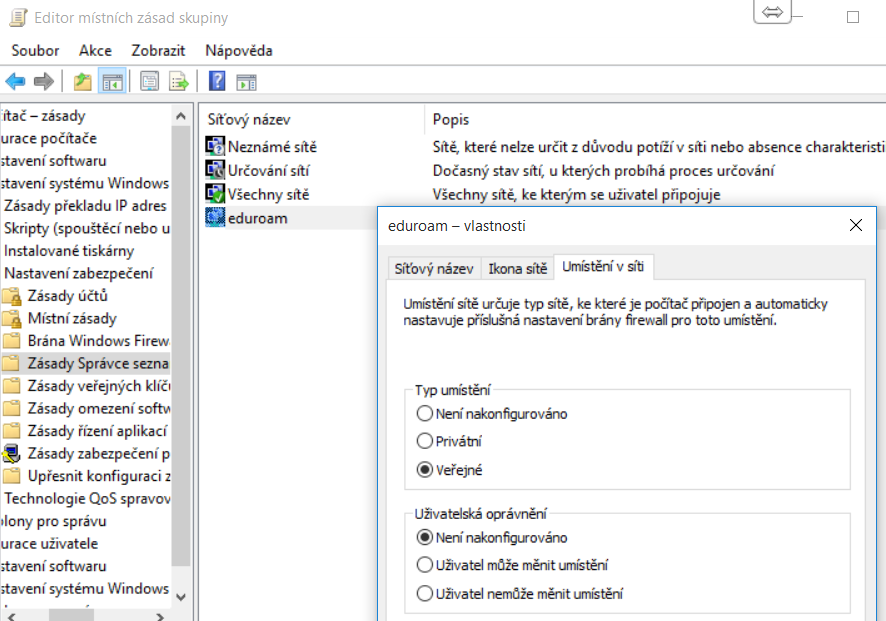Click the tree horizontal scroll left arrow

click(x=11, y=616)
